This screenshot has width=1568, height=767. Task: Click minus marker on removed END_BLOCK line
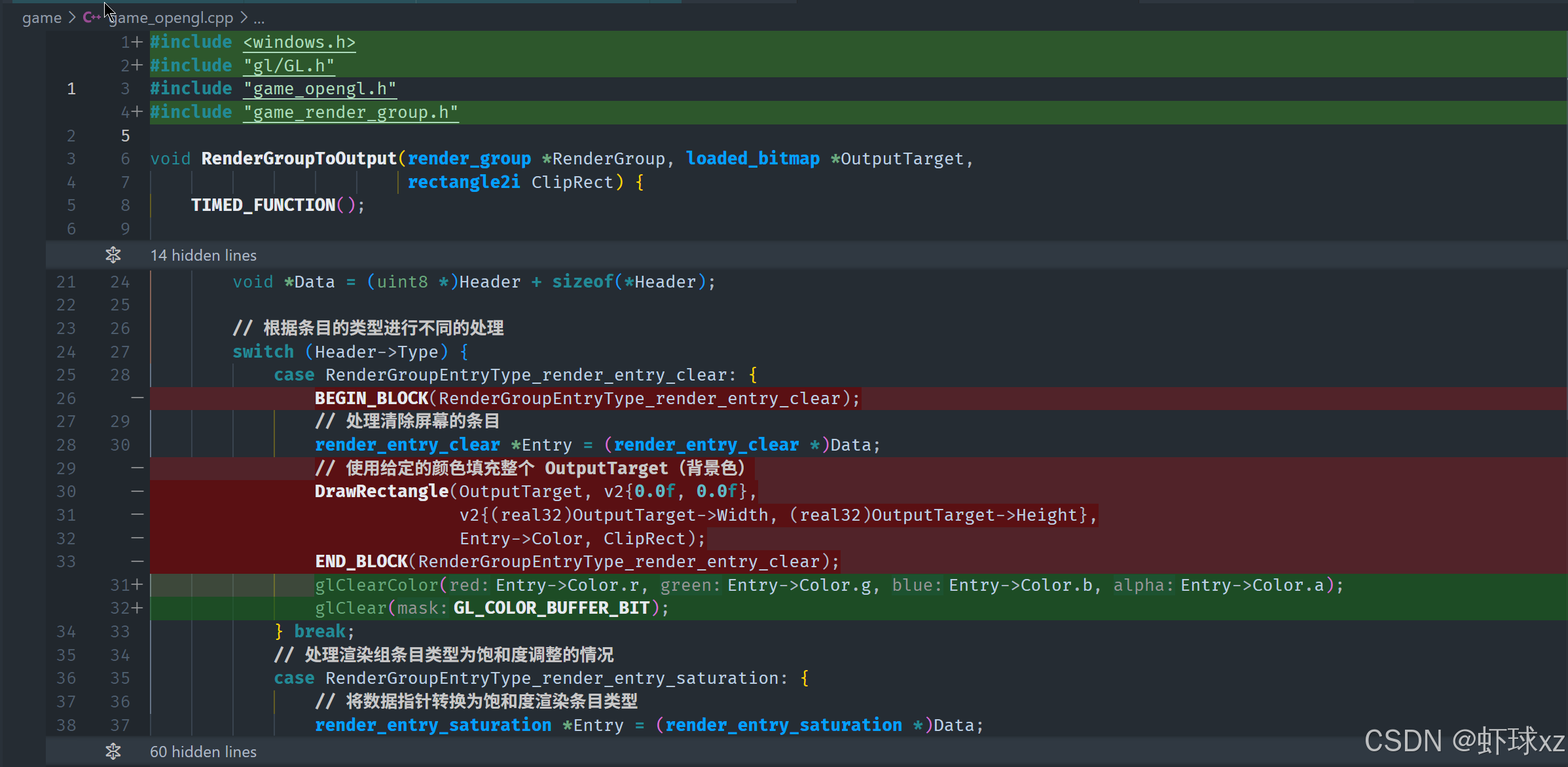click(x=137, y=561)
